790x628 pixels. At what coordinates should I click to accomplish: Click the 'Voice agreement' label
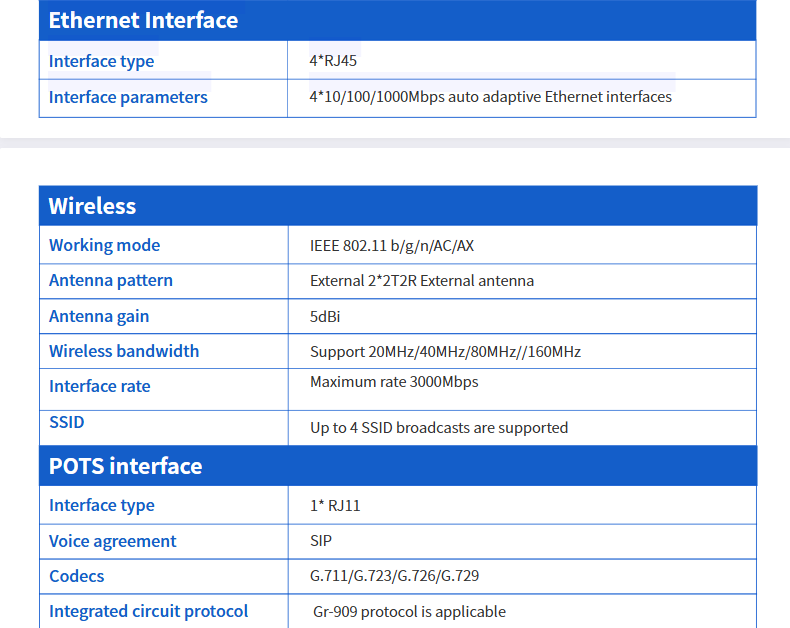coord(112,541)
